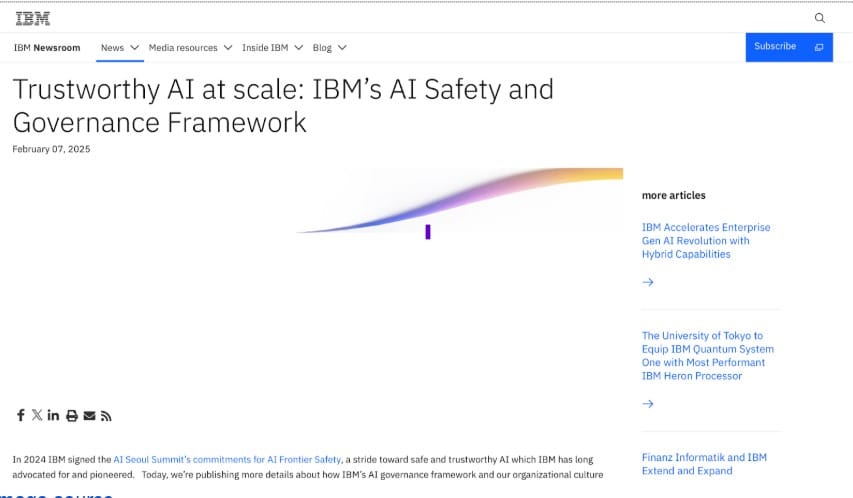
Task: Click arrow under IBM Accelerates Enterprise article
Action: 648,282
